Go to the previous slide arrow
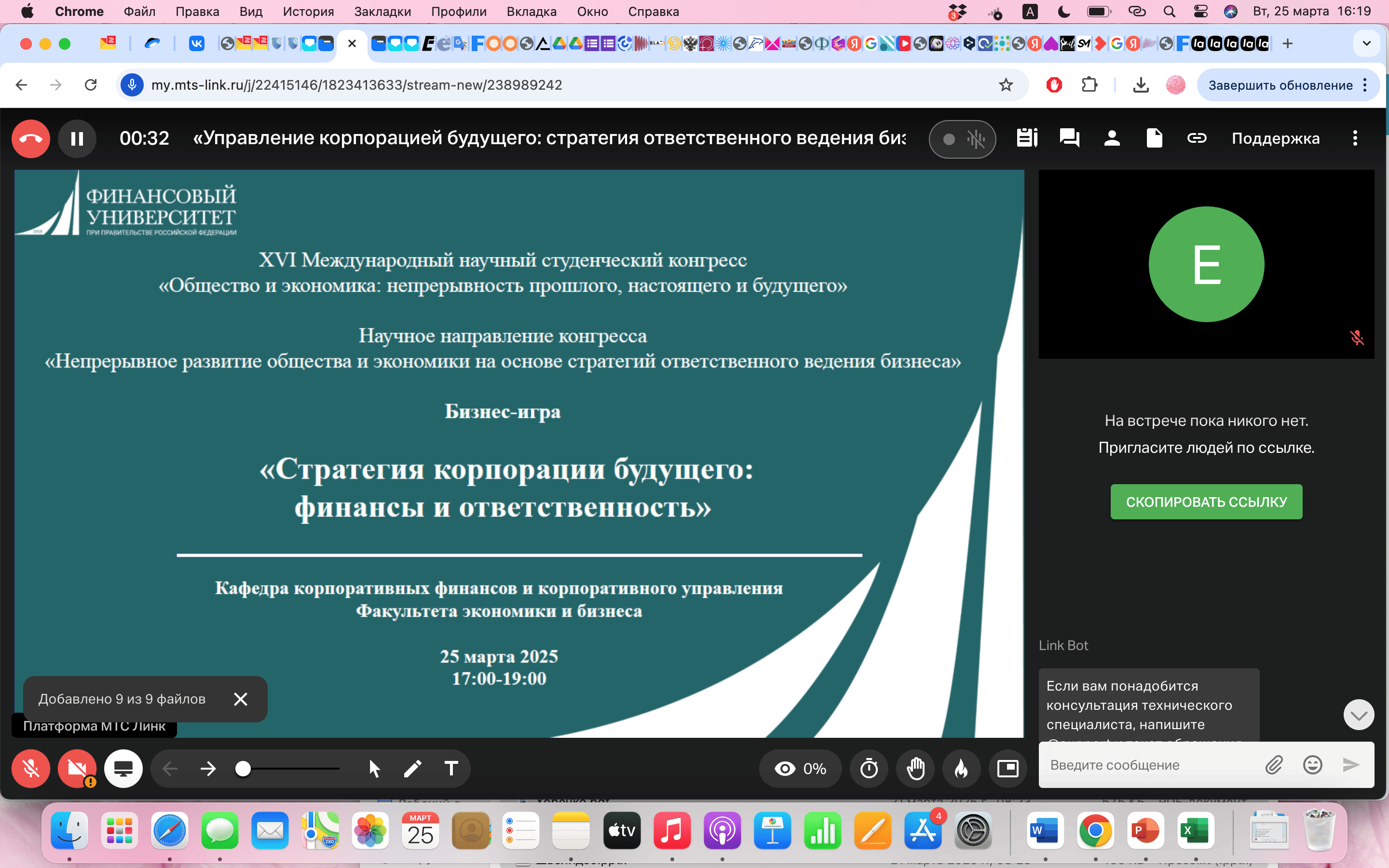This screenshot has height=868, width=1389. pyautogui.click(x=170, y=768)
